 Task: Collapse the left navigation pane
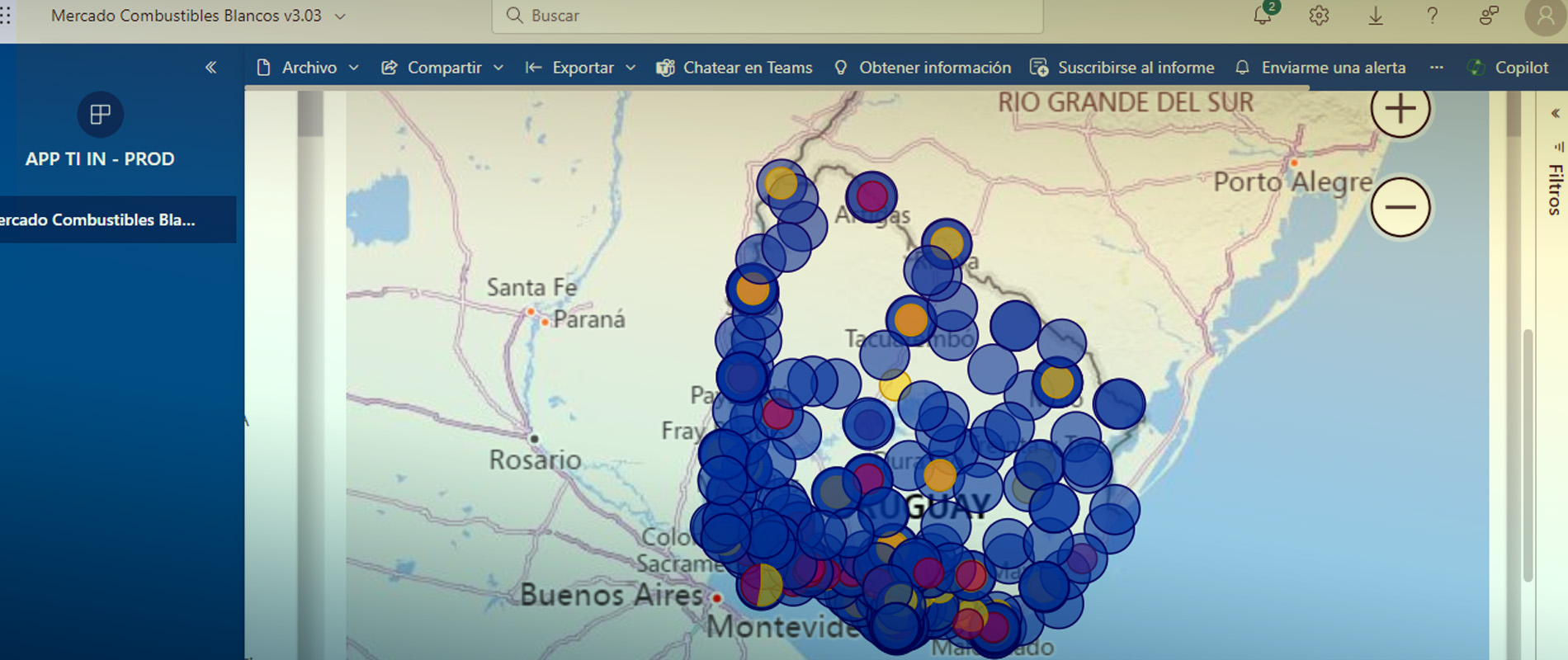pos(210,68)
